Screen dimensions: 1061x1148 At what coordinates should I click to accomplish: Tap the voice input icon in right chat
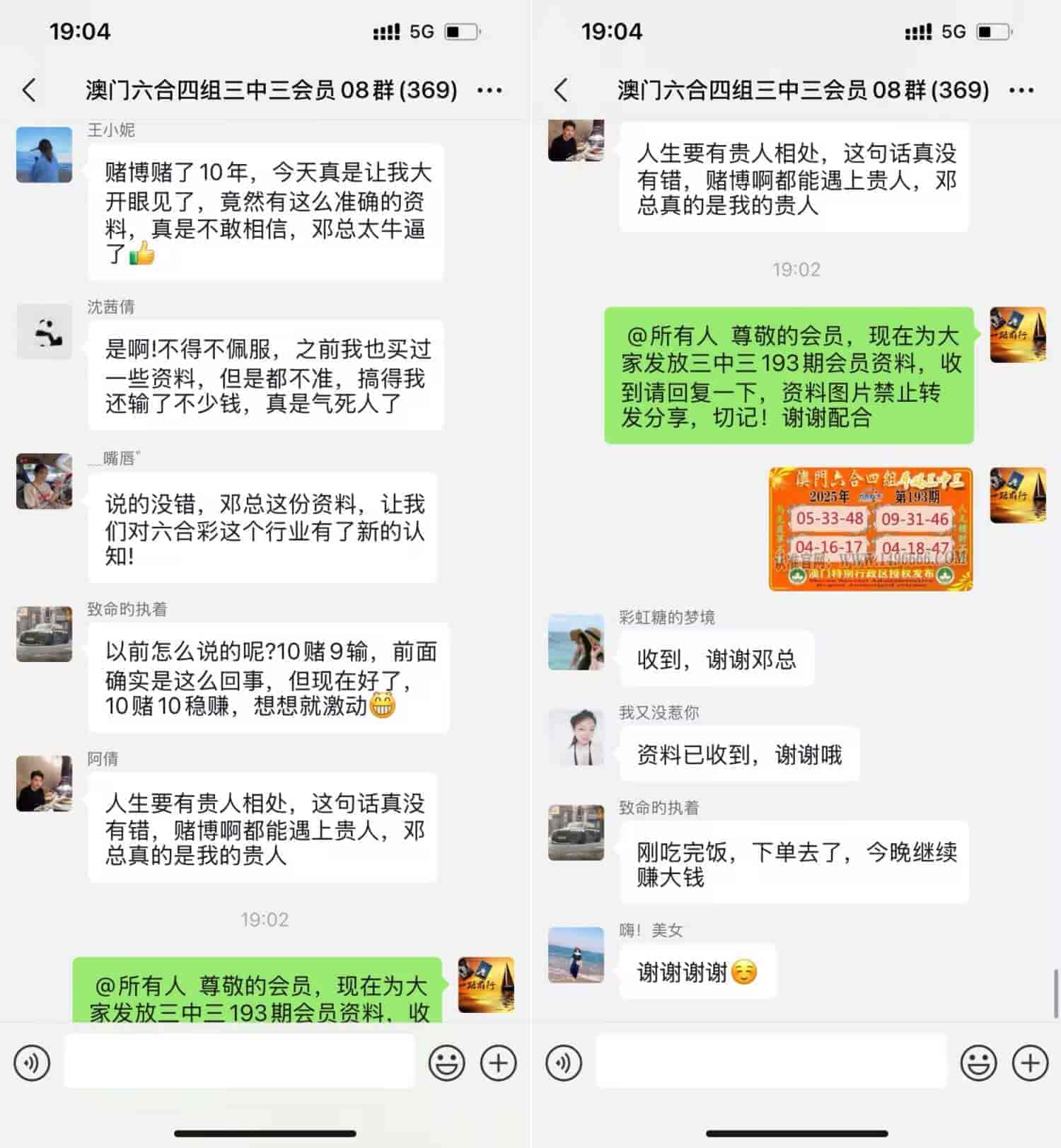[x=564, y=1062]
